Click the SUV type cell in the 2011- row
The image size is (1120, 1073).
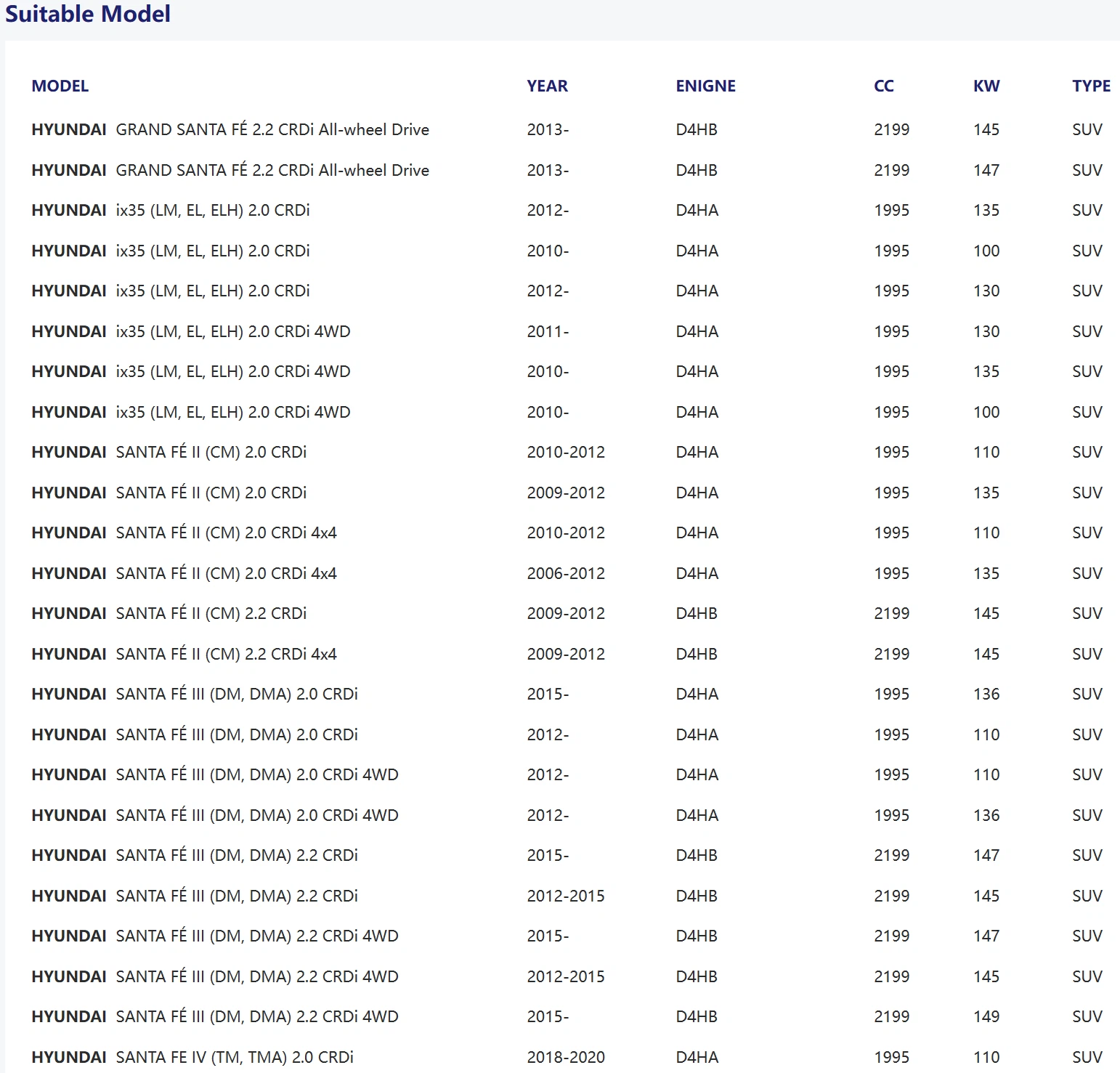1087,331
